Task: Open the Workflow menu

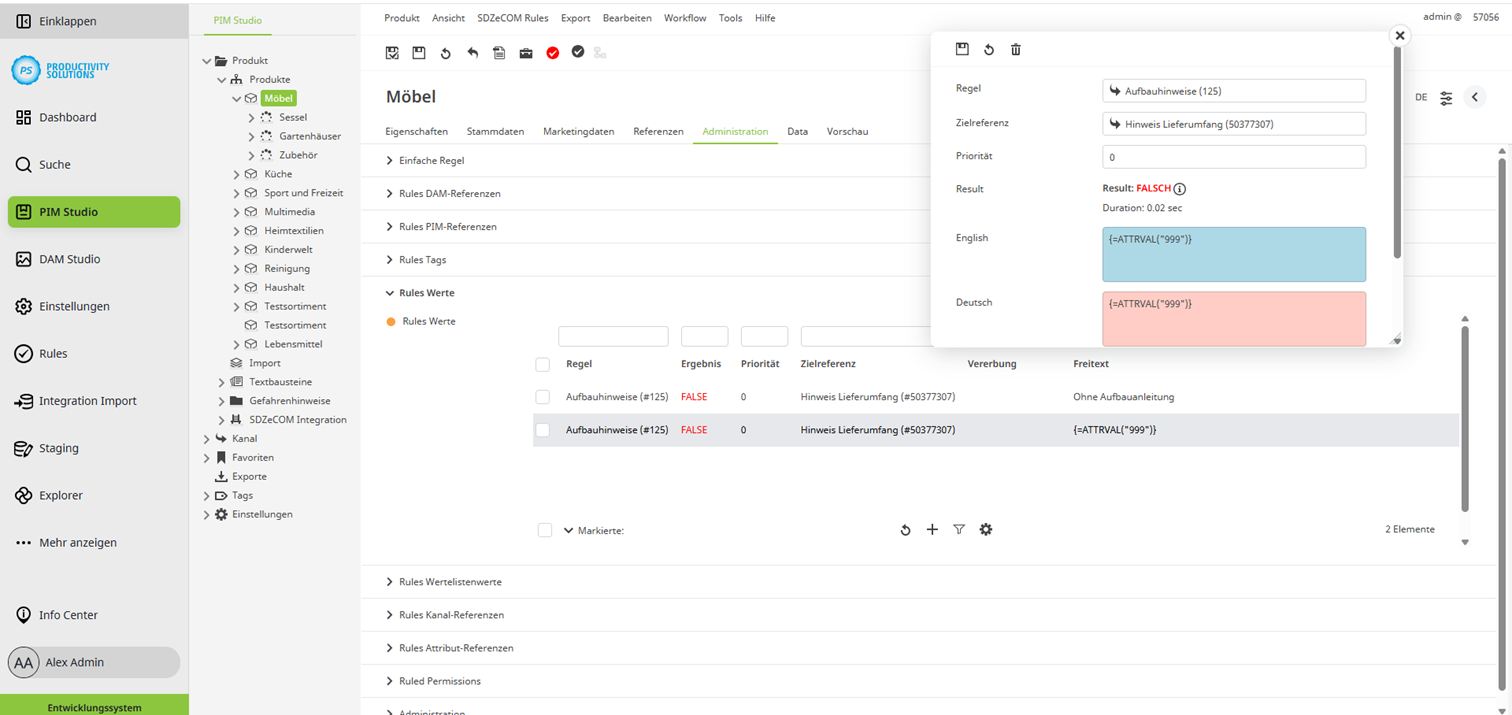Action: 684,18
